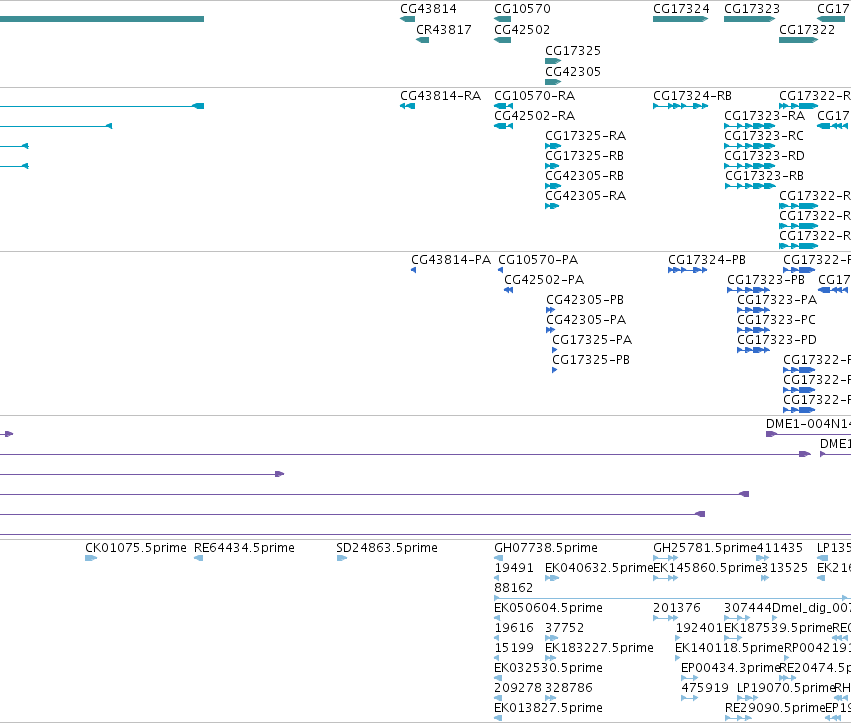Click the CG17324-RB transcript label
The width and height of the screenshot is (851, 723).
[693, 96]
